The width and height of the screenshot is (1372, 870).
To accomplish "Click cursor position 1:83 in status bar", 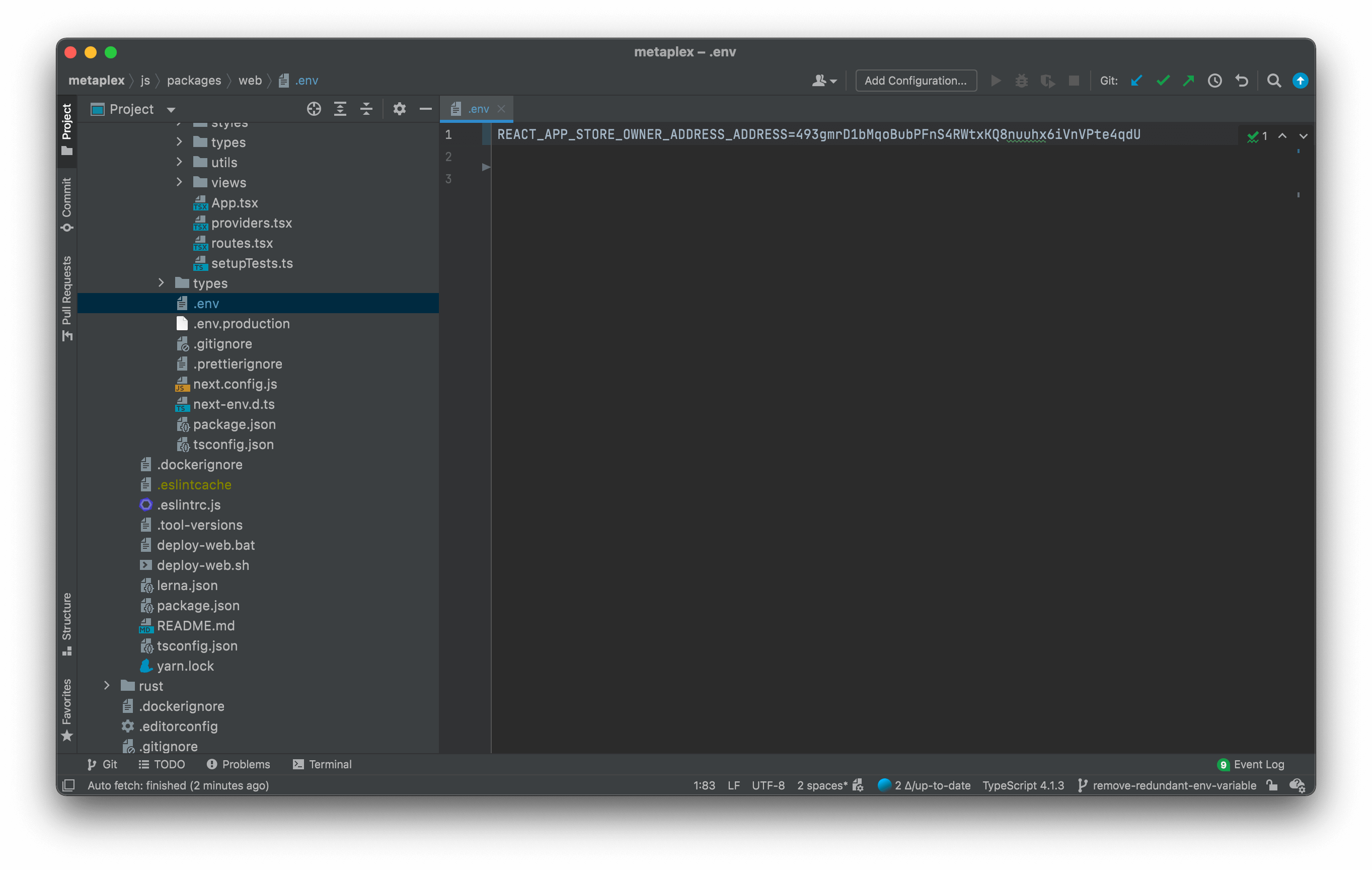I will pos(704,785).
